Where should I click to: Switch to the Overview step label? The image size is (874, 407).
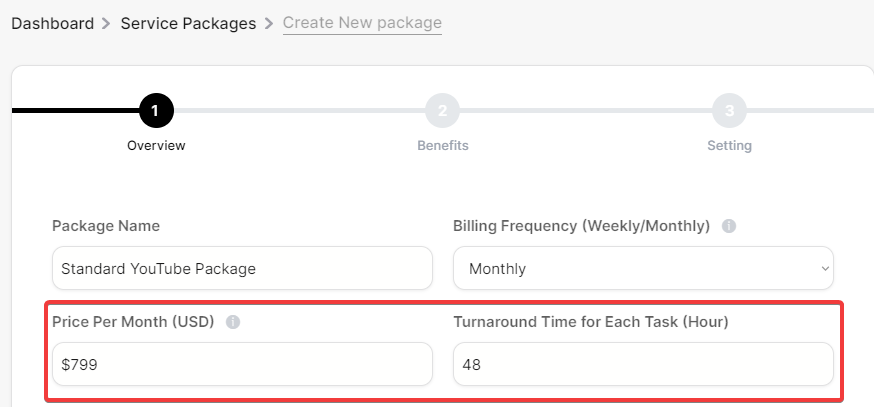[x=156, y=146]
